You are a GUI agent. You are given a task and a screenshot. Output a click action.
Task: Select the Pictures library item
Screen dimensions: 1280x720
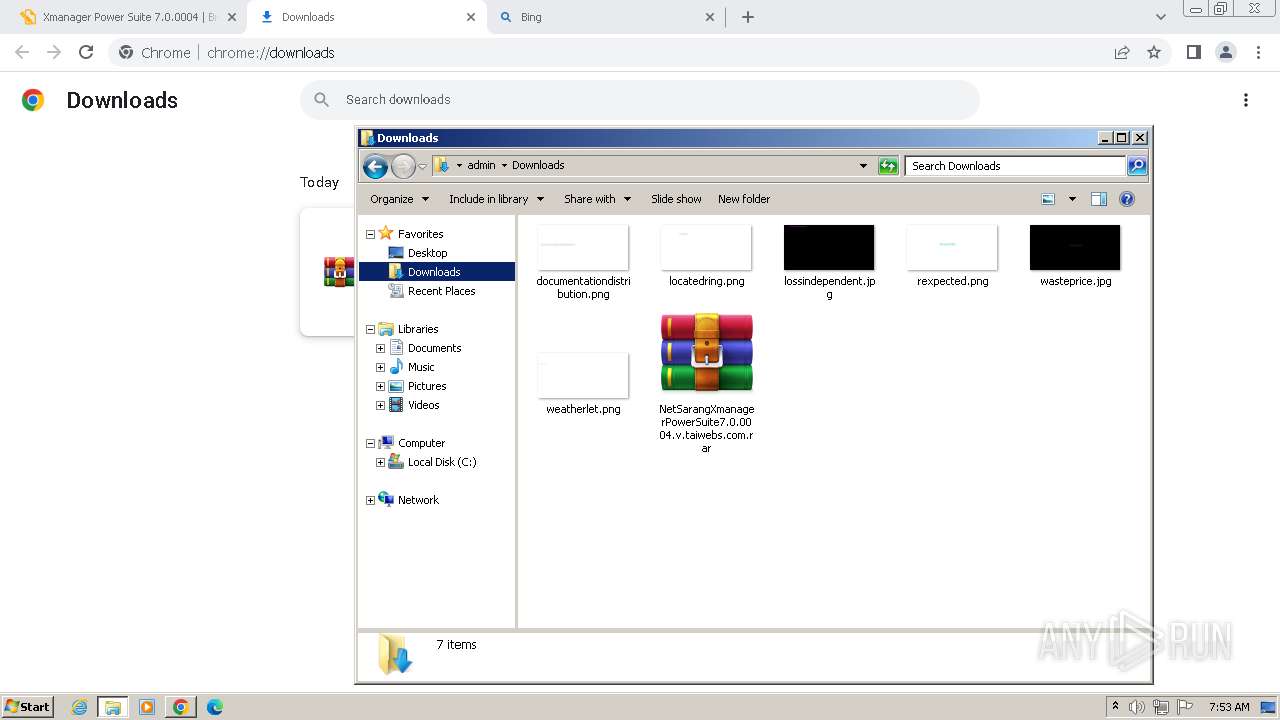pos(427,386)
